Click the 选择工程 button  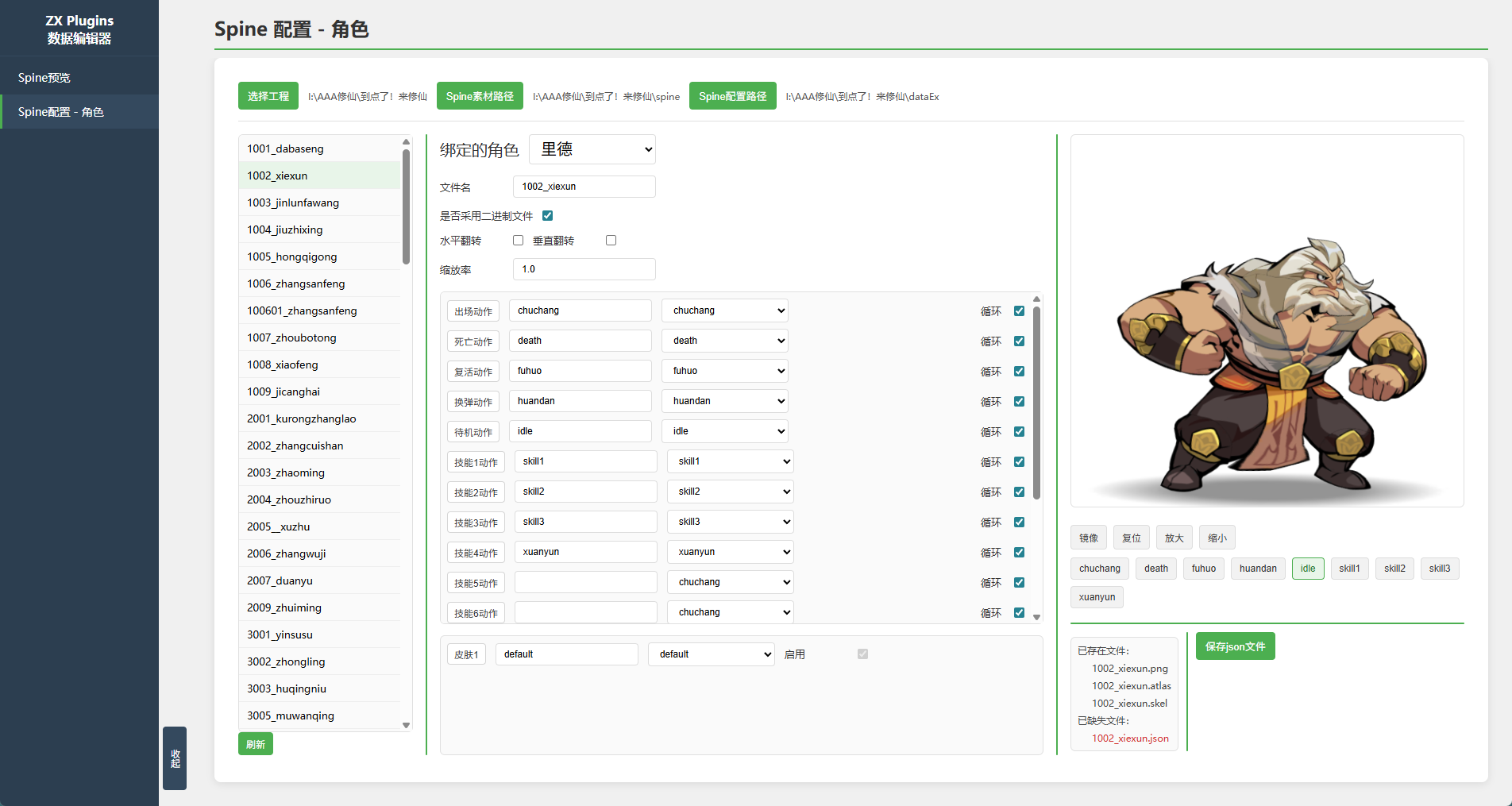(x=268, y=96)
